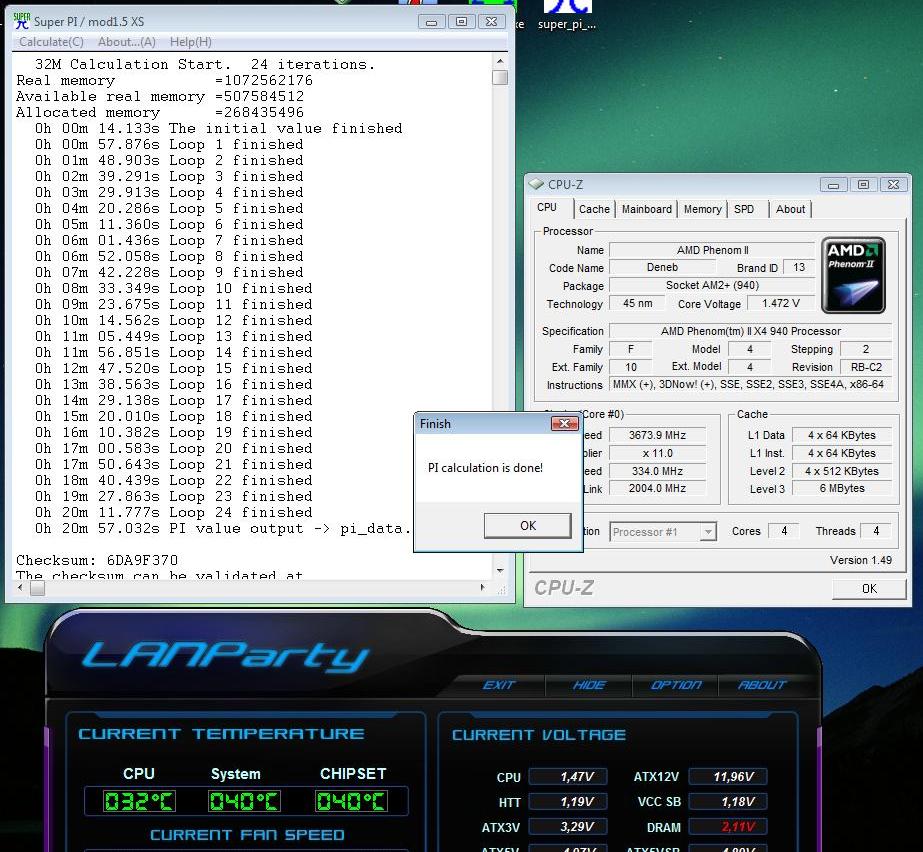Click the LANParty logo

coord(225,655)
